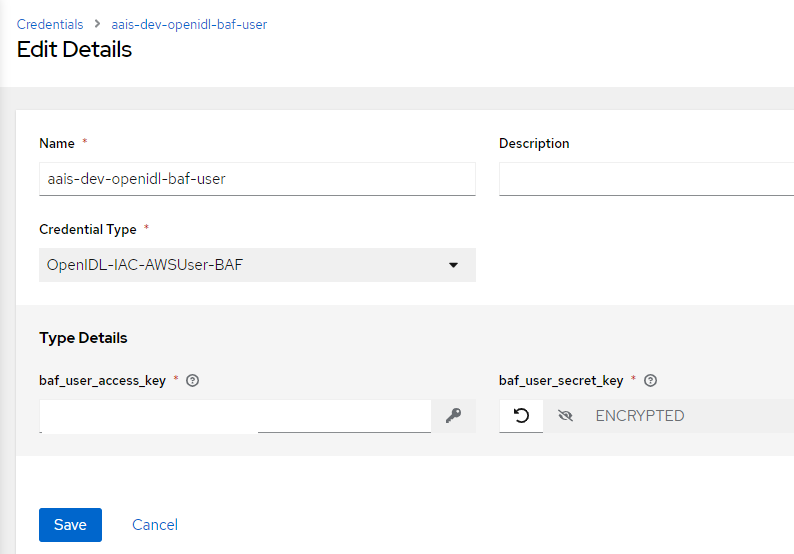Open help icon for baf_user_secret_key
The width and height of the screenshot is (794, 554).
click(x=650, y=380)
